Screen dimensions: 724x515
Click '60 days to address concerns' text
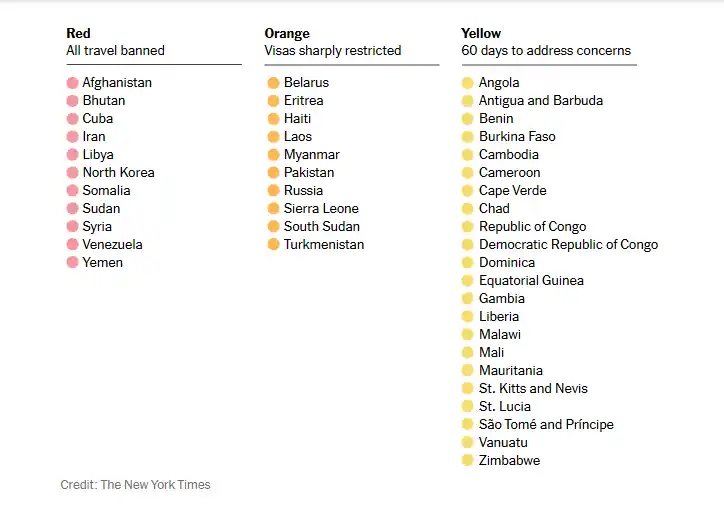[546, 51]
